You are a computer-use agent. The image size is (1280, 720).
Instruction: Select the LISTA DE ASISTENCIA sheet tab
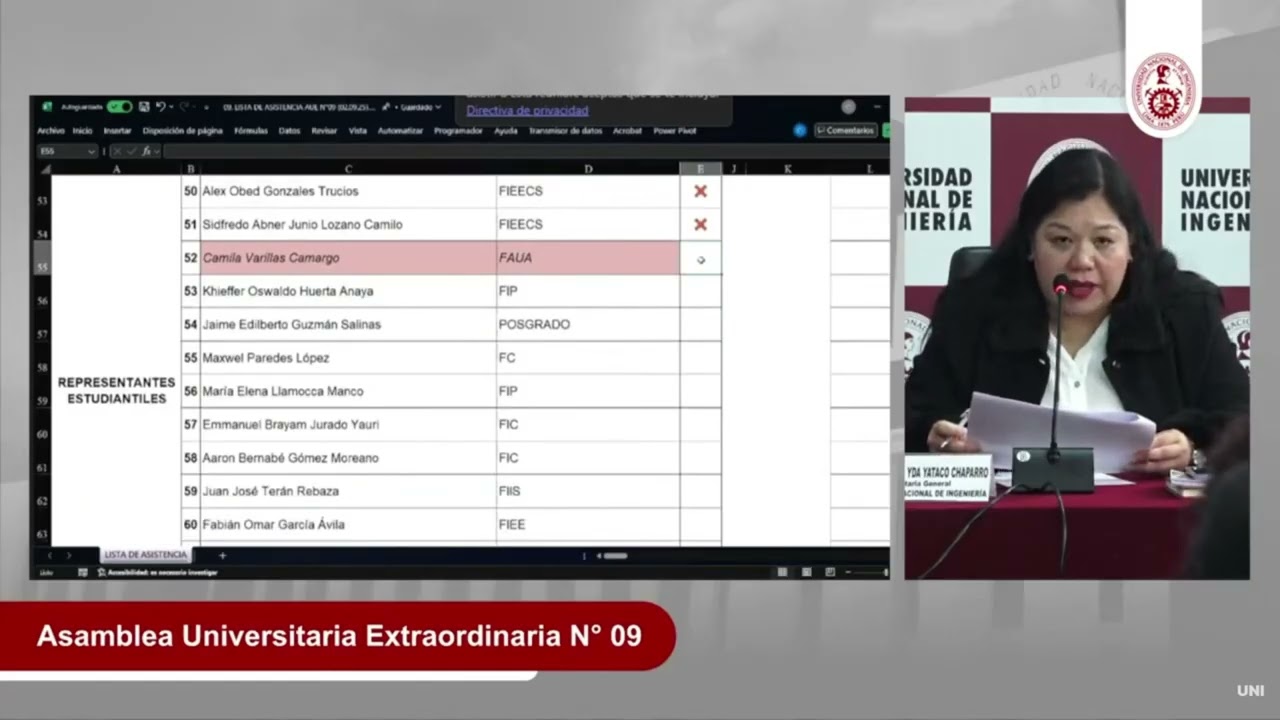click(x=145, y=554)
